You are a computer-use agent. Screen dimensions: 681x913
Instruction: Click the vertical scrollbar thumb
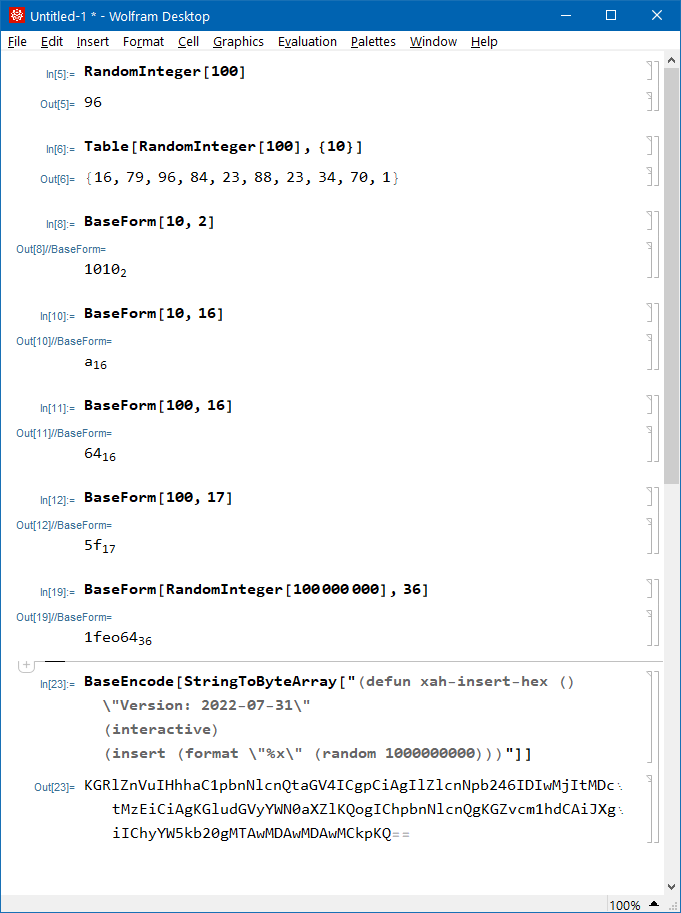point(671,275)
